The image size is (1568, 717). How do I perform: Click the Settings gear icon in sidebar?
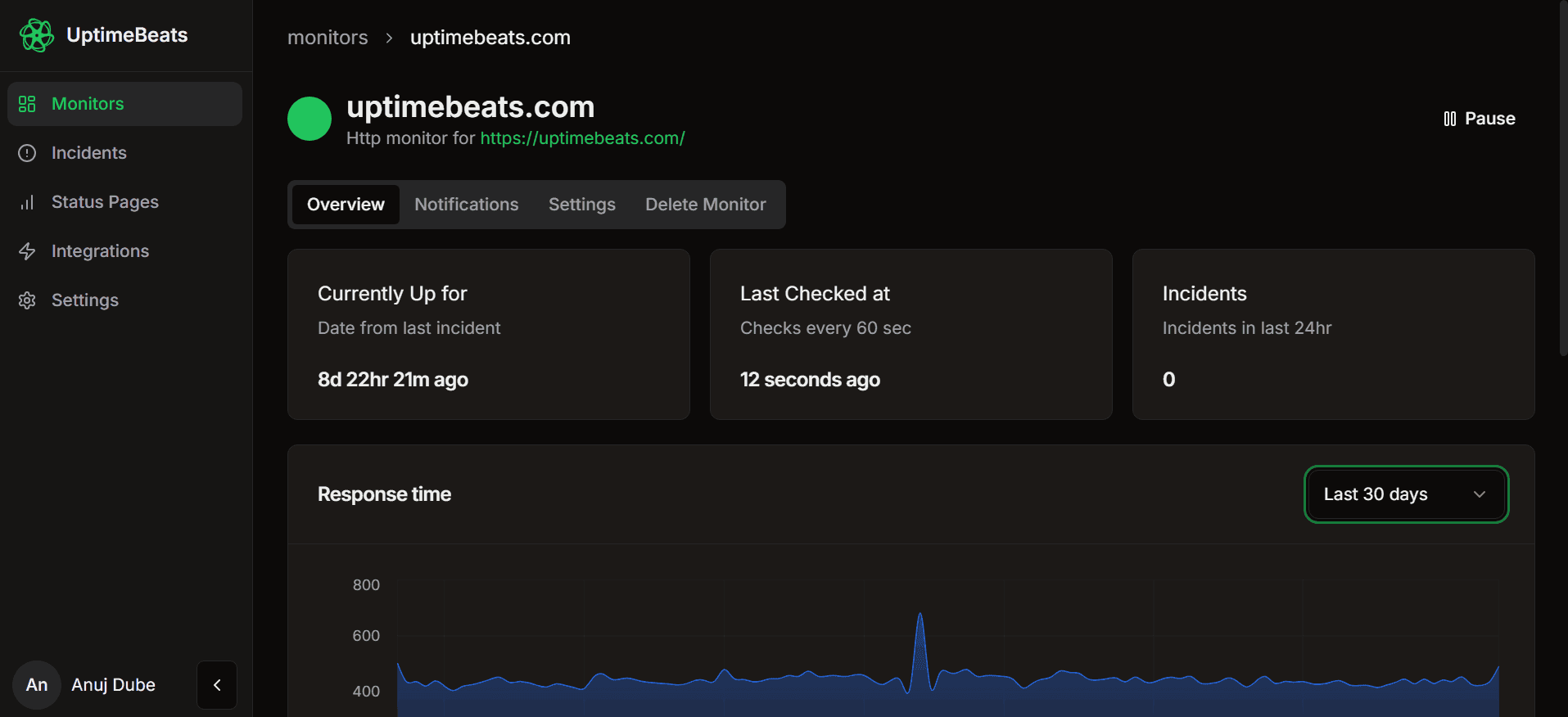27,300
